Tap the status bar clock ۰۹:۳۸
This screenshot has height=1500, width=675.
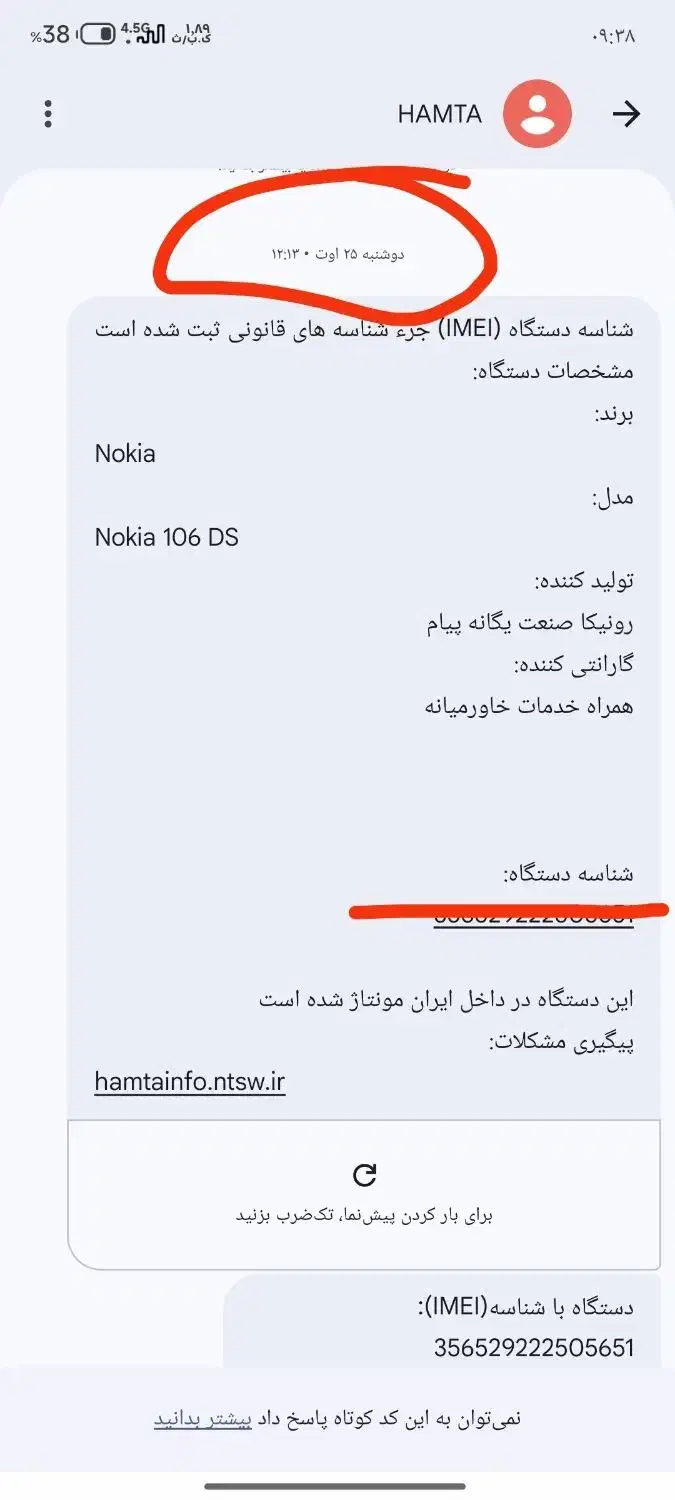(x=613, y=36)
